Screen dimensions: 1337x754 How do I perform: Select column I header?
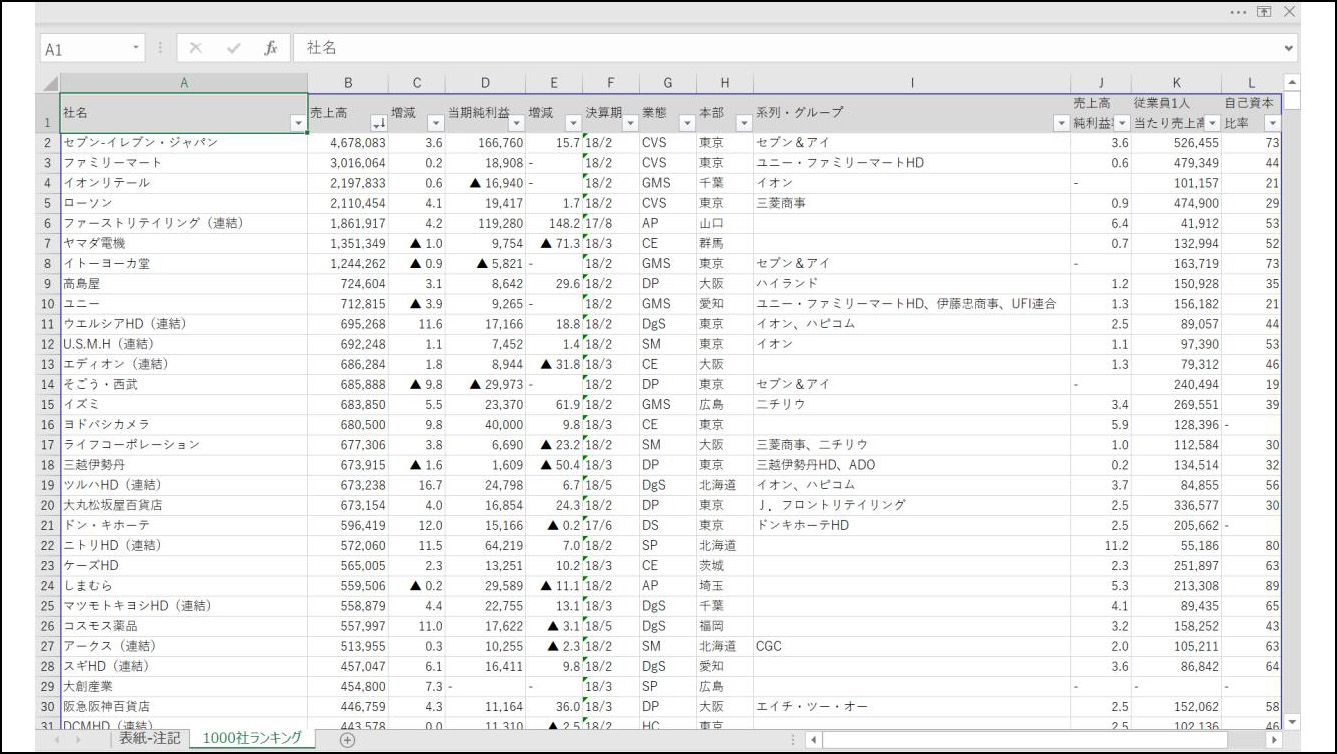912,84
